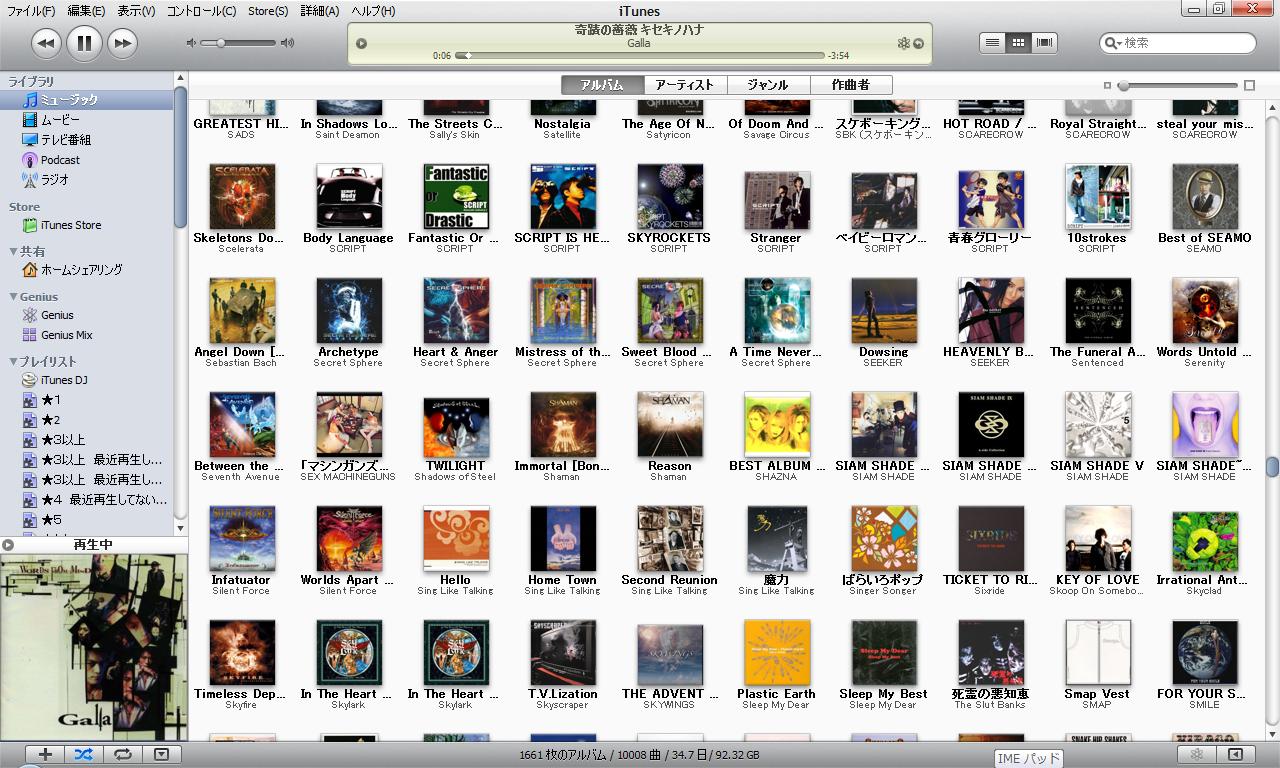
Task: Switch to the 作曲者 tab
Action: [x=851, y=85]
